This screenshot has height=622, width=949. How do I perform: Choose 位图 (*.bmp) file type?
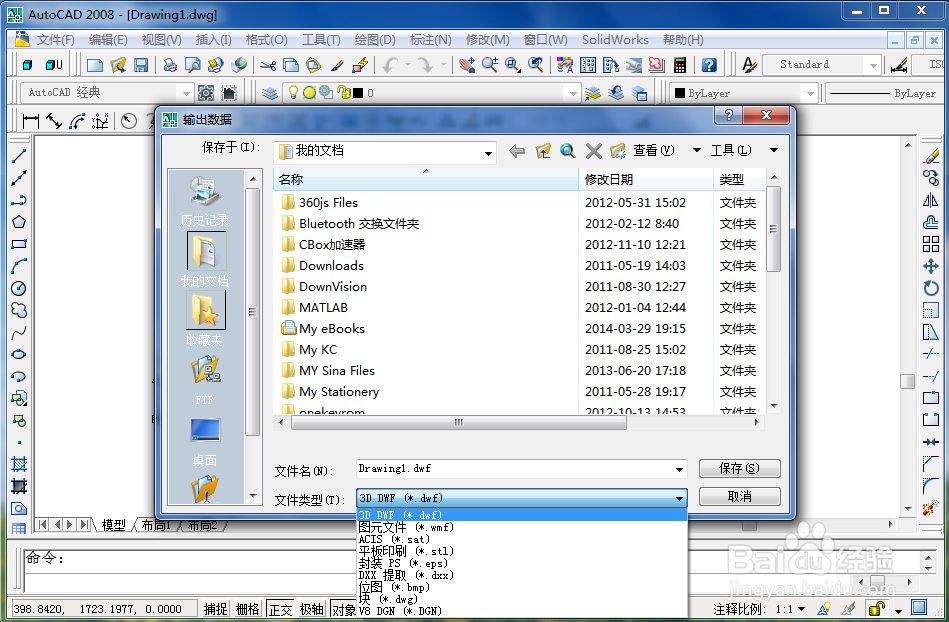[522, 587]
